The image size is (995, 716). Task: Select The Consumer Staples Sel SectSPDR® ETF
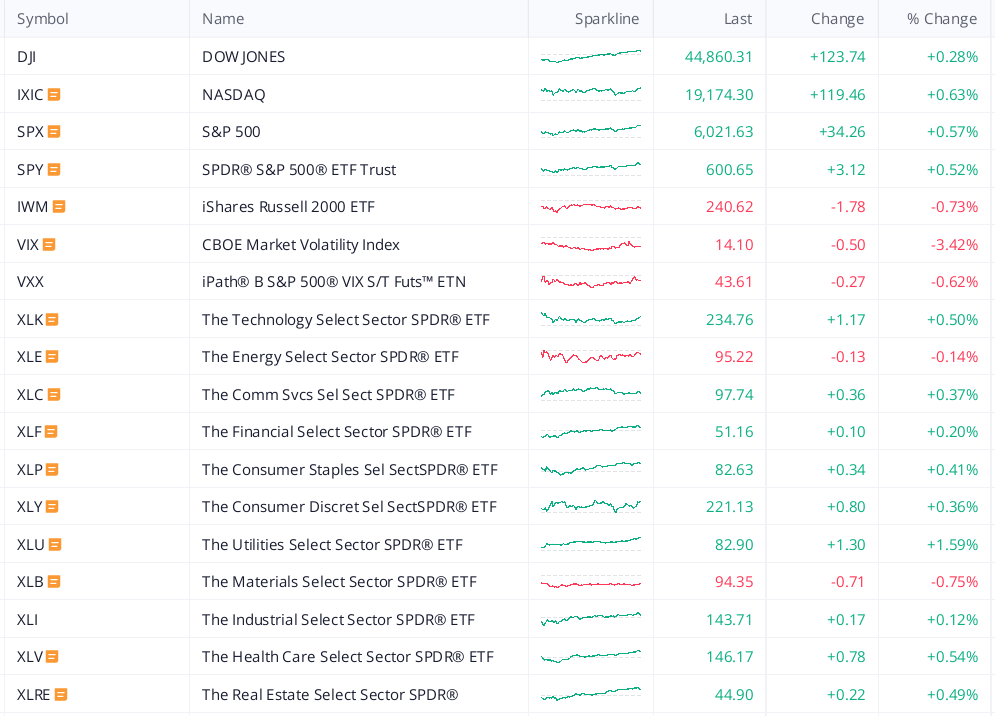350,469
